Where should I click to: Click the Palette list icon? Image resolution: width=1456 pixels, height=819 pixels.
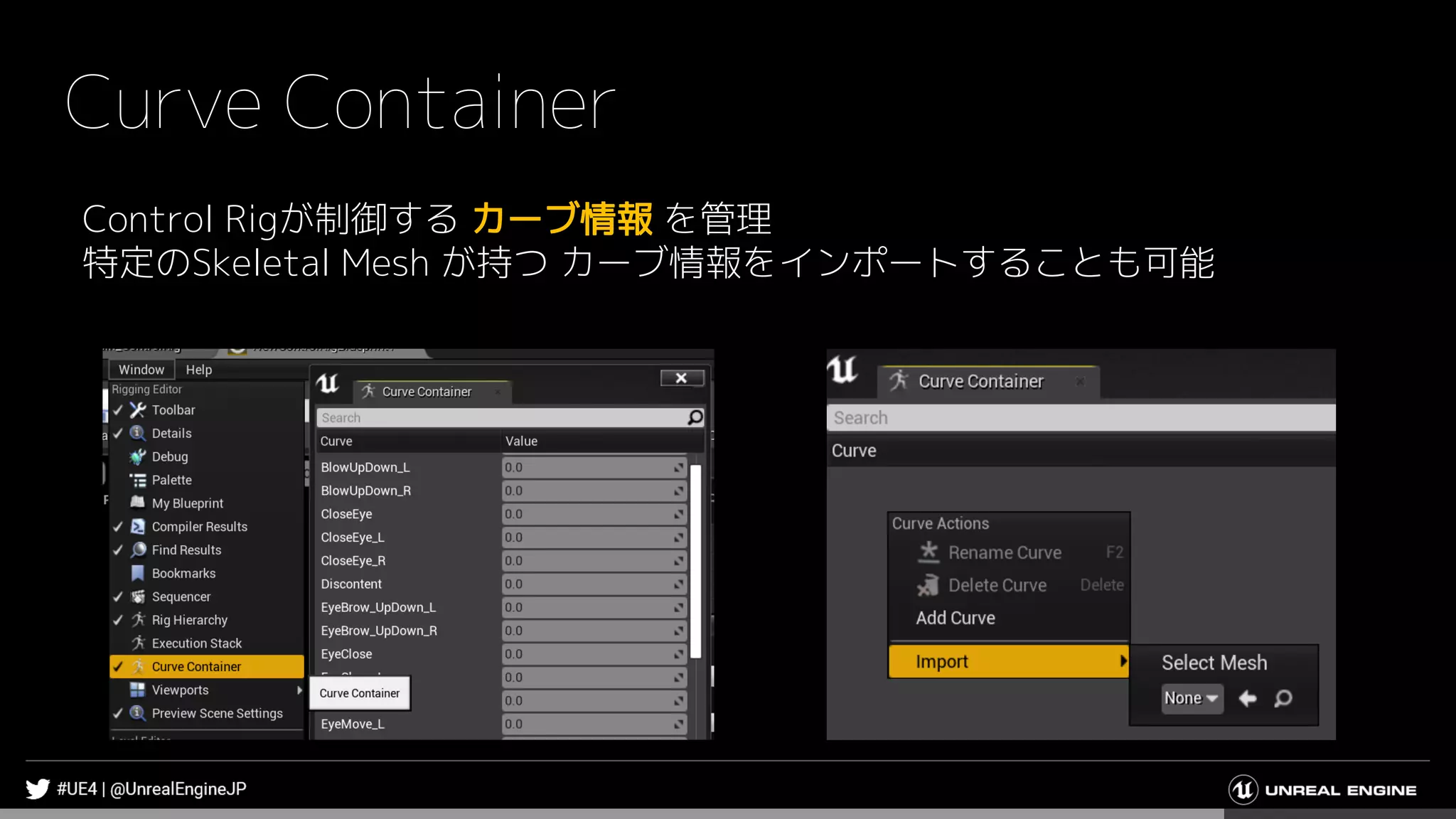[138, 480]
